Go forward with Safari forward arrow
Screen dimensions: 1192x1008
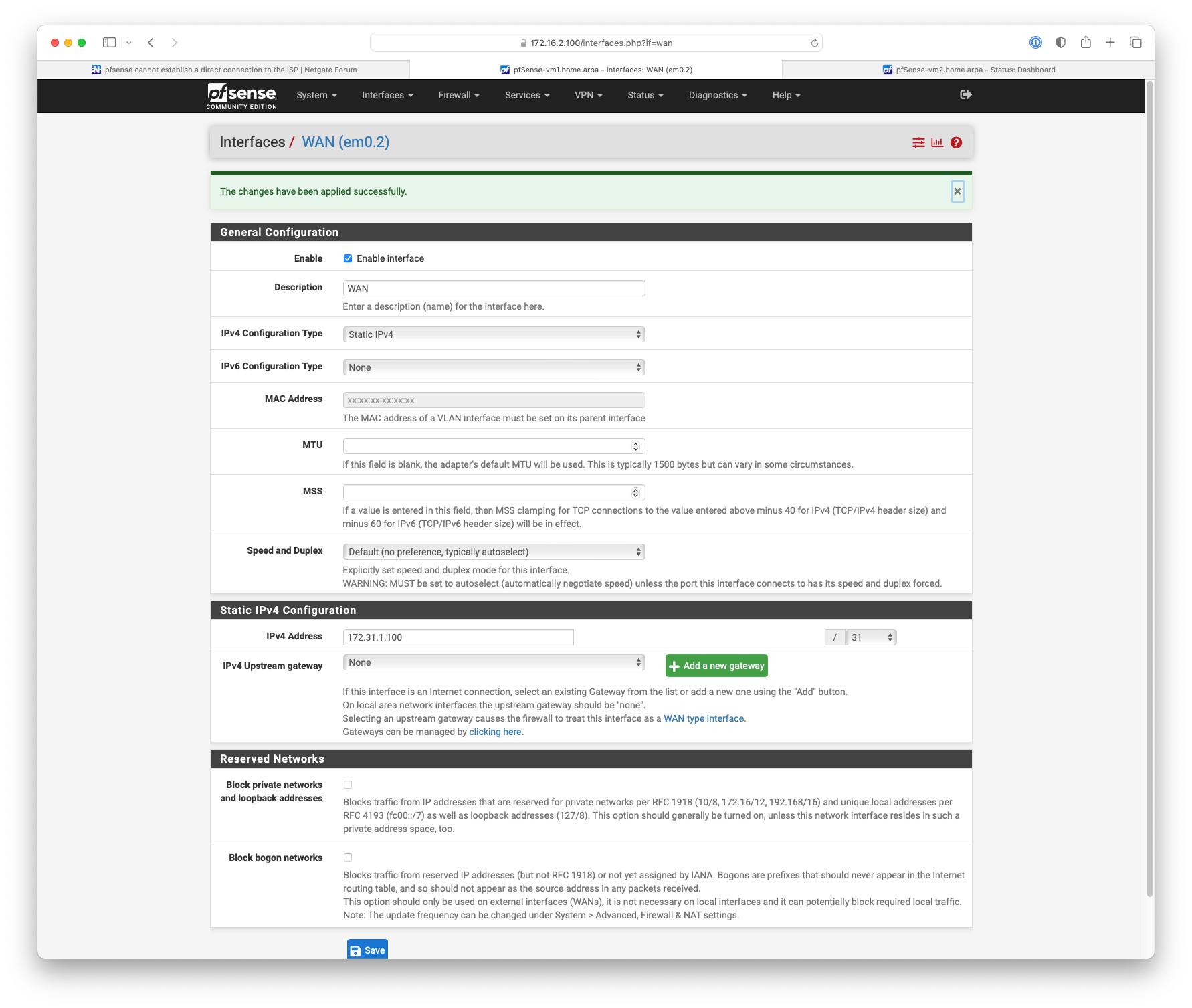(x=175, y=43)
